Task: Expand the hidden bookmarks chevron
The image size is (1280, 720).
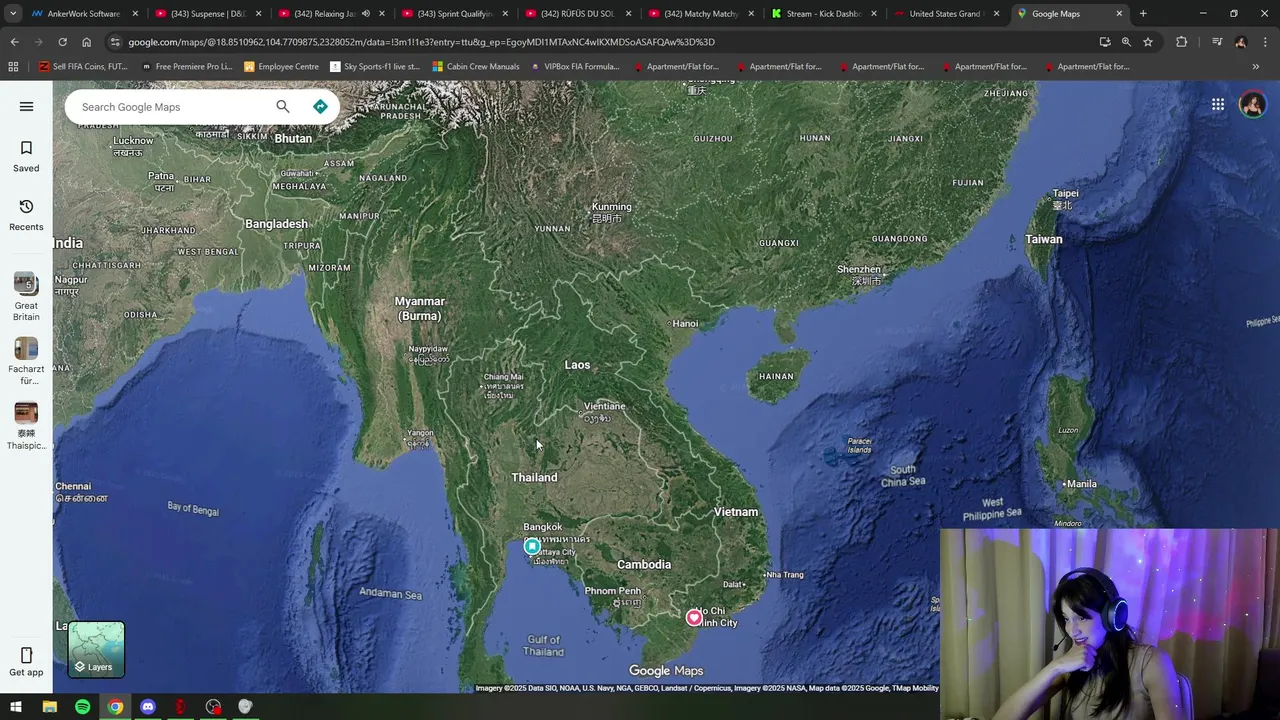Action: pyautogui.click(x=1256, y=67)
